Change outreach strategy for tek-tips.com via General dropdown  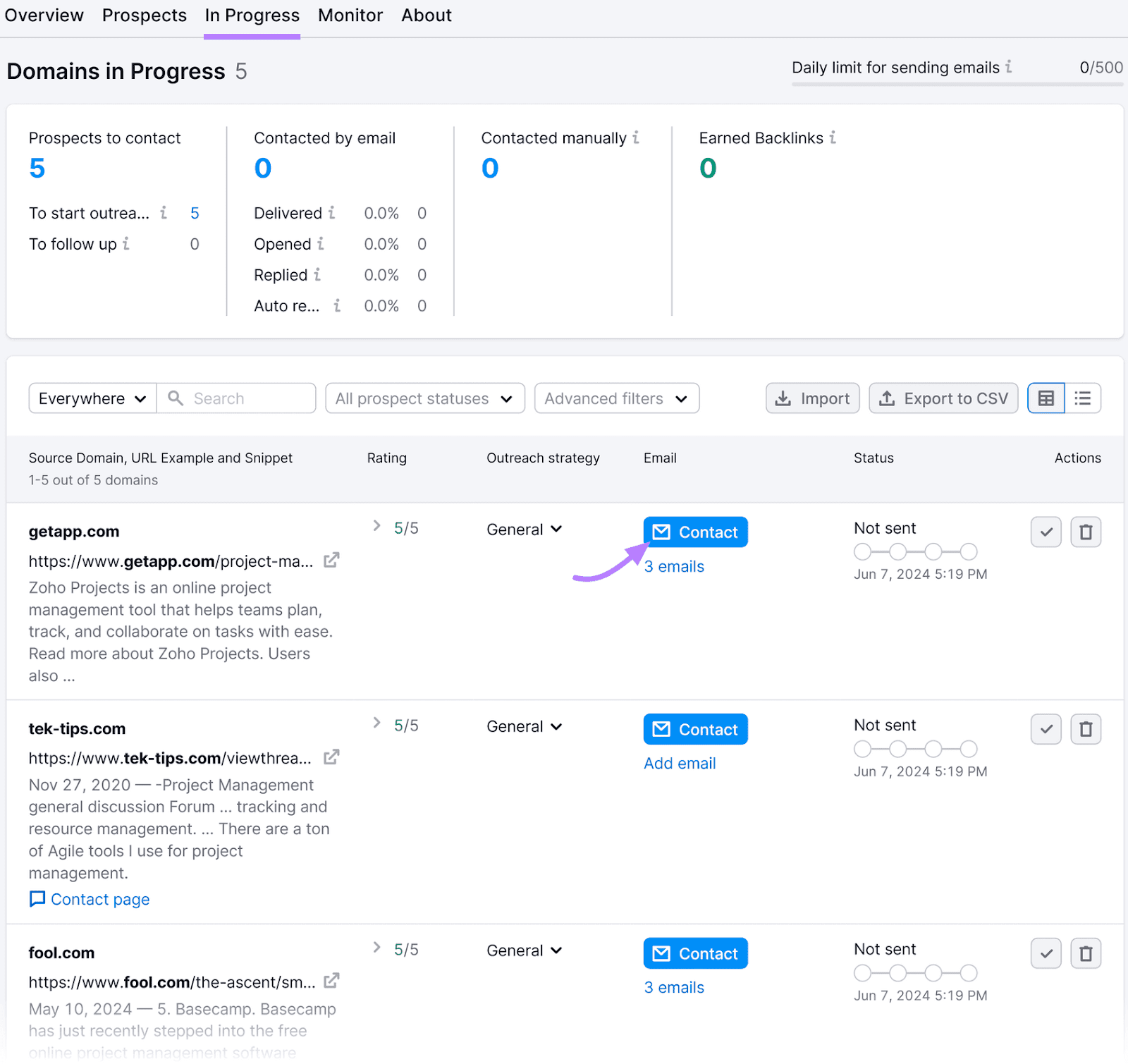(x=524, y=726)
